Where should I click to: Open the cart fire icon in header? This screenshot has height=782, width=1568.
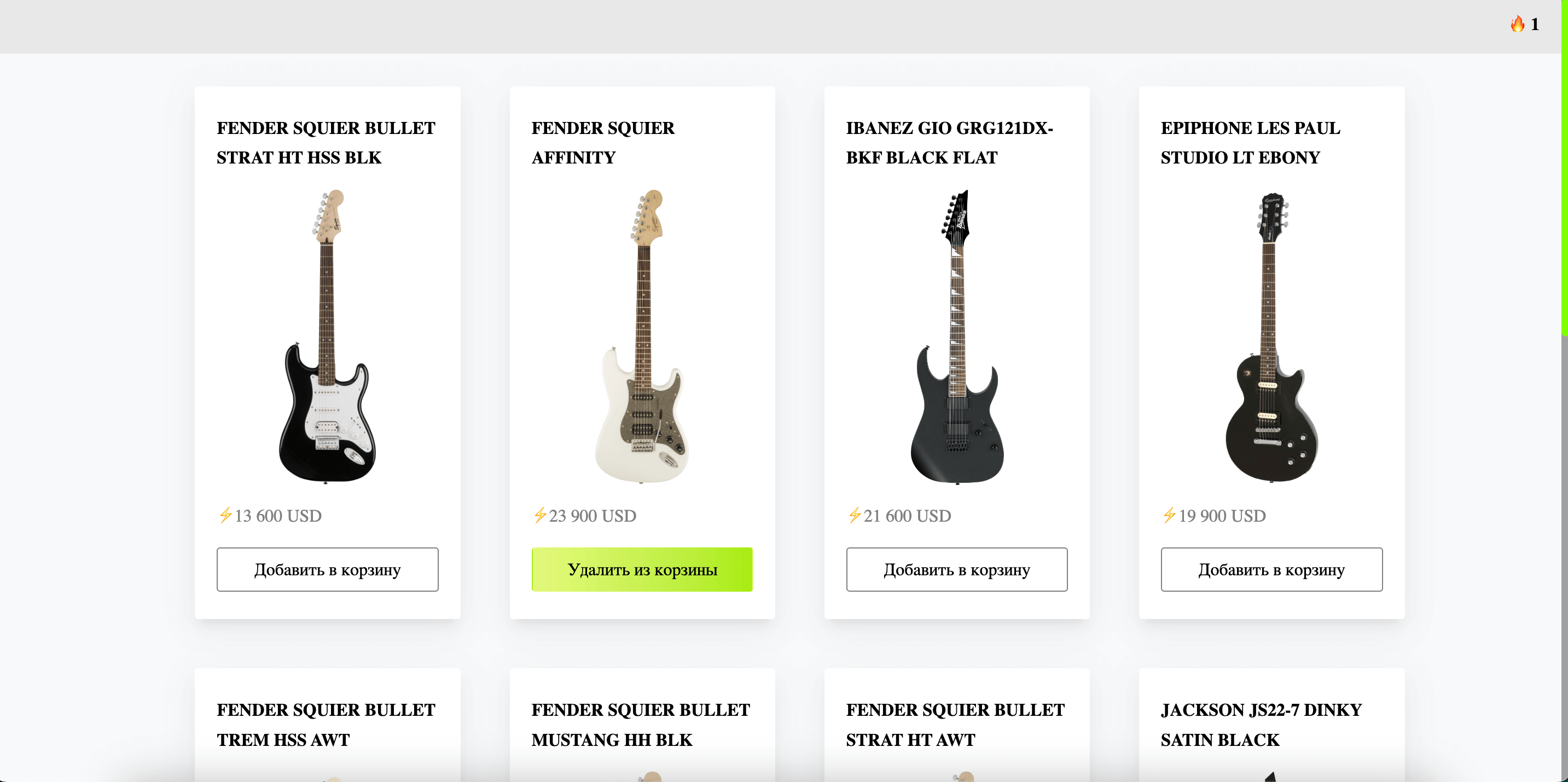[x=1518, y=25]
